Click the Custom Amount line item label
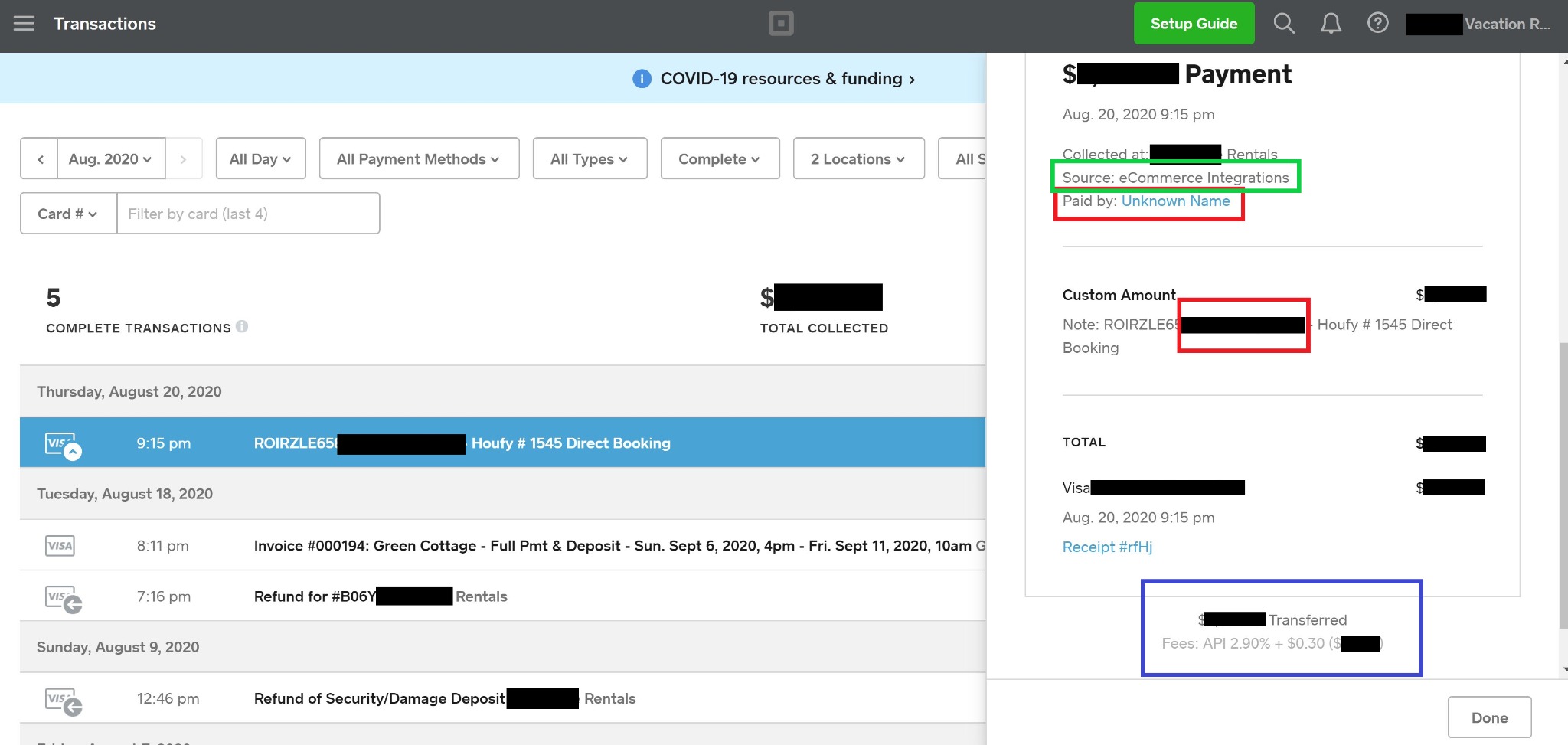The width and height of the screenshot is (1568, 745). tap(1119, 295)
